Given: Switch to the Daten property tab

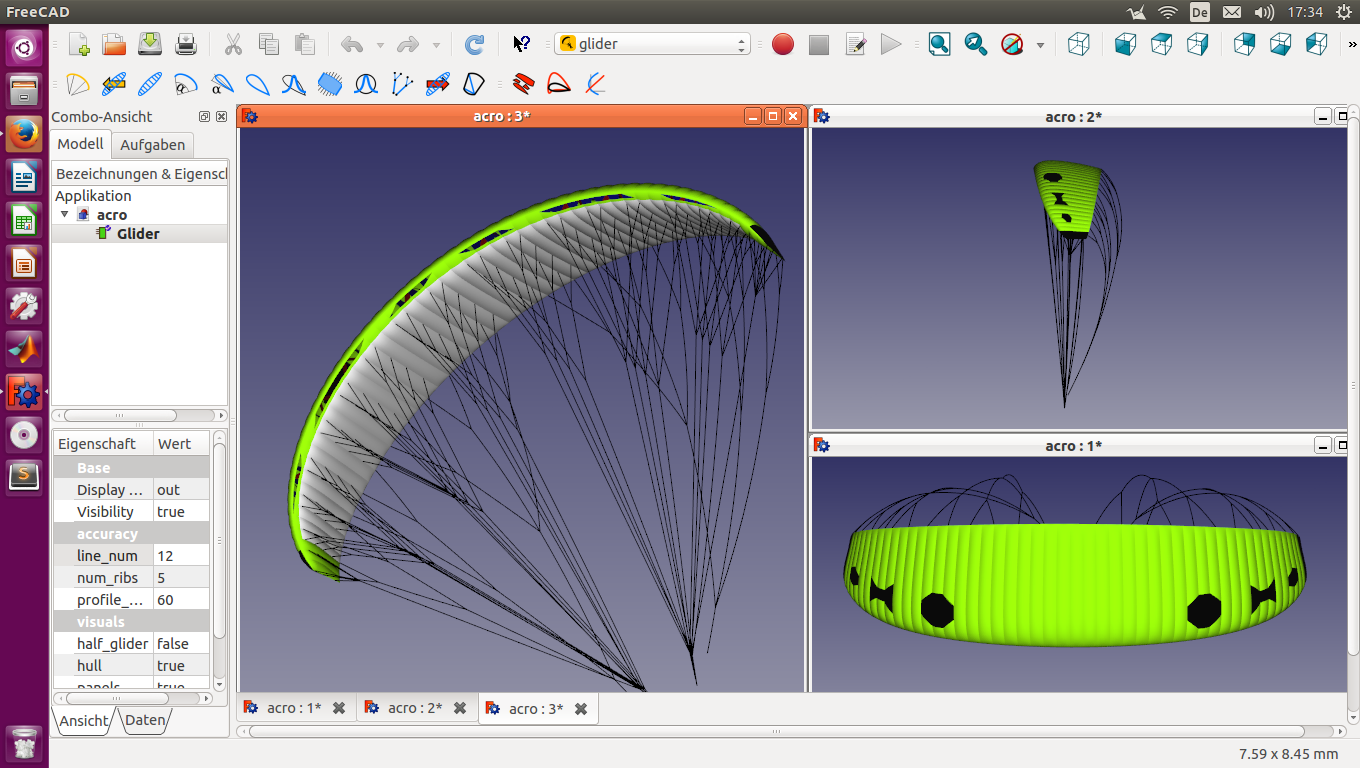Looking at the screenshot, I should (x=145, y=720).
